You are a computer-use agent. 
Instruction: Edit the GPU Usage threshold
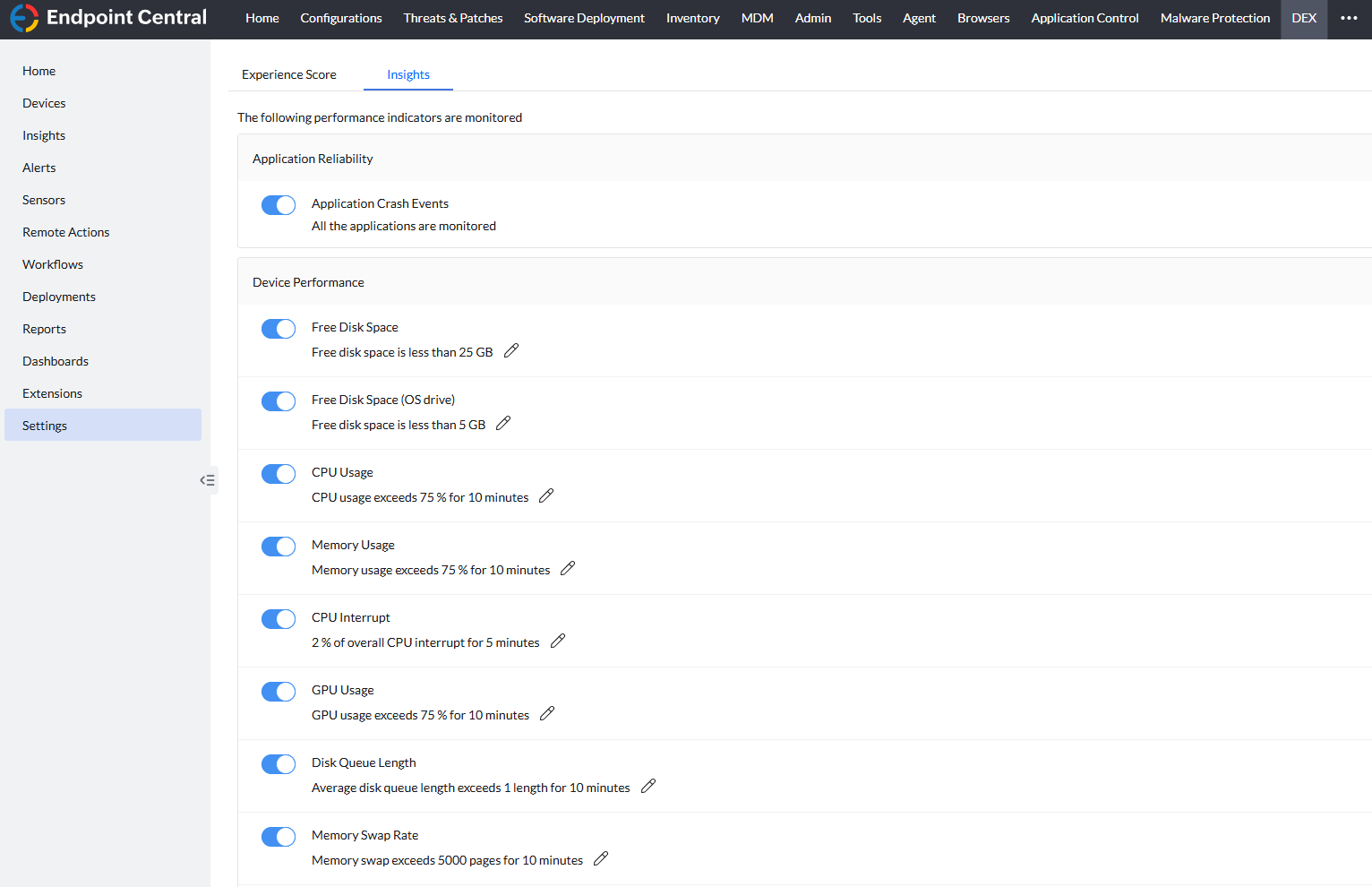[x=547, y=713]
